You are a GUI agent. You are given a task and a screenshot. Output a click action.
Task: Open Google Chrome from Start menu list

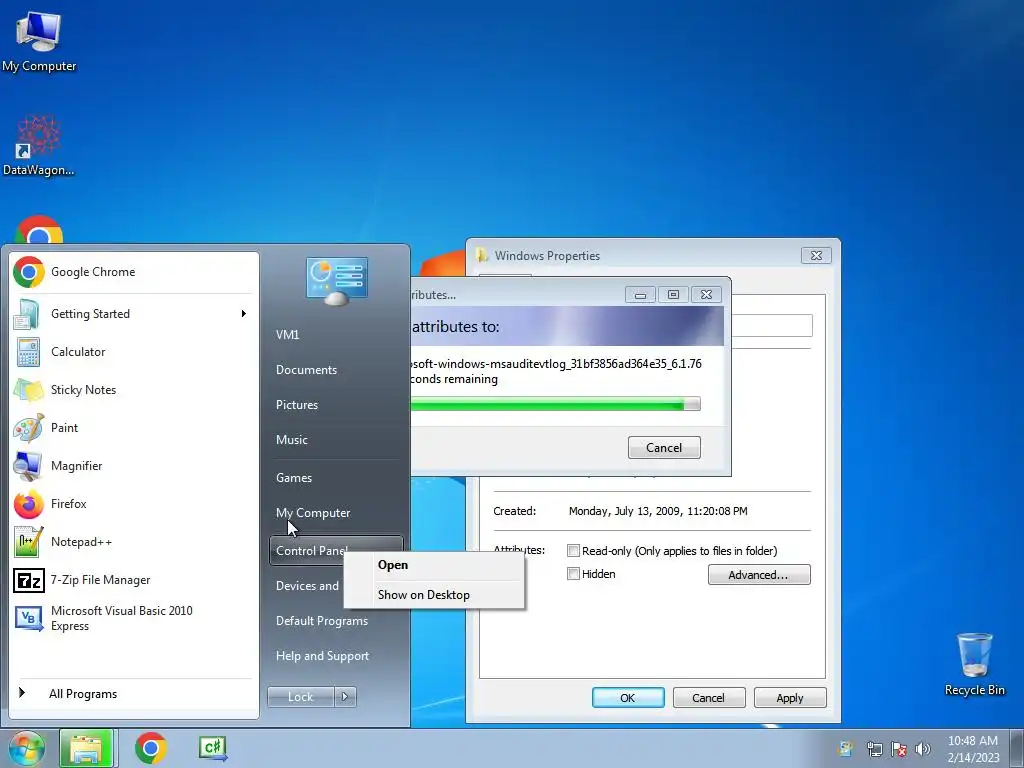click(134, 272)
